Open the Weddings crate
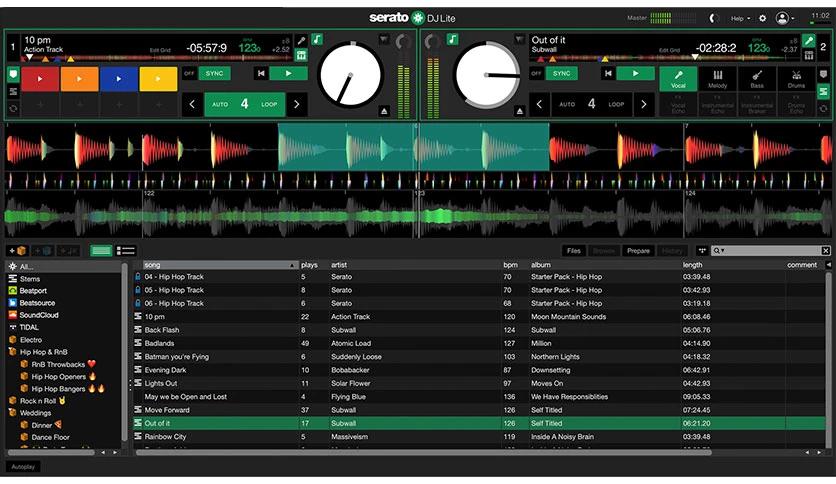This screenshot has height=484, width=836. 35,413
